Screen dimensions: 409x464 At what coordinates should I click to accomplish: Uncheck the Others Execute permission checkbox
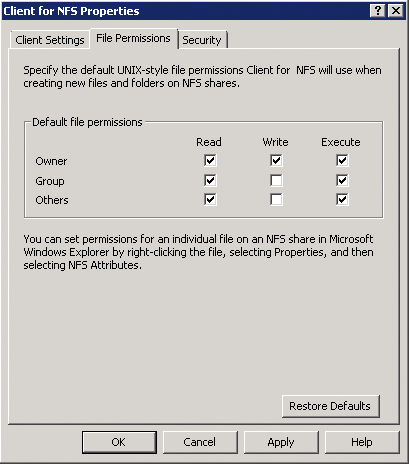coord(342,199)
